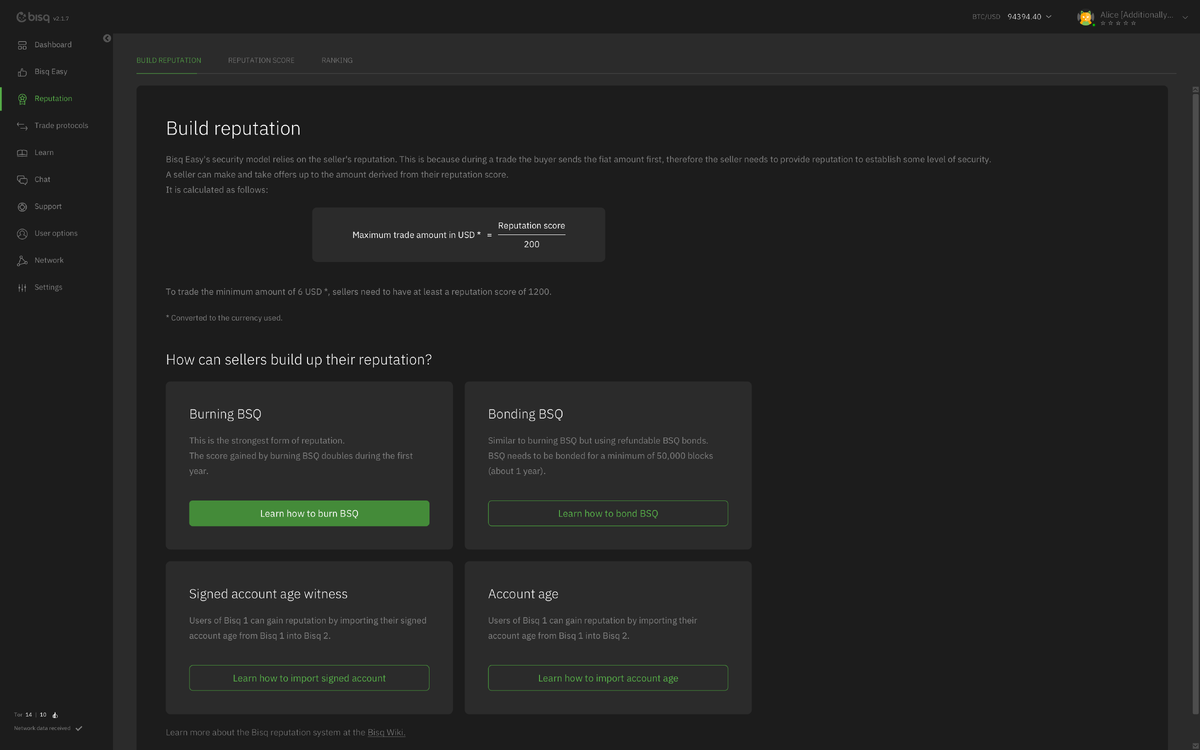
Task: Open the Network nodes icon
Action: tap(22, 261)
